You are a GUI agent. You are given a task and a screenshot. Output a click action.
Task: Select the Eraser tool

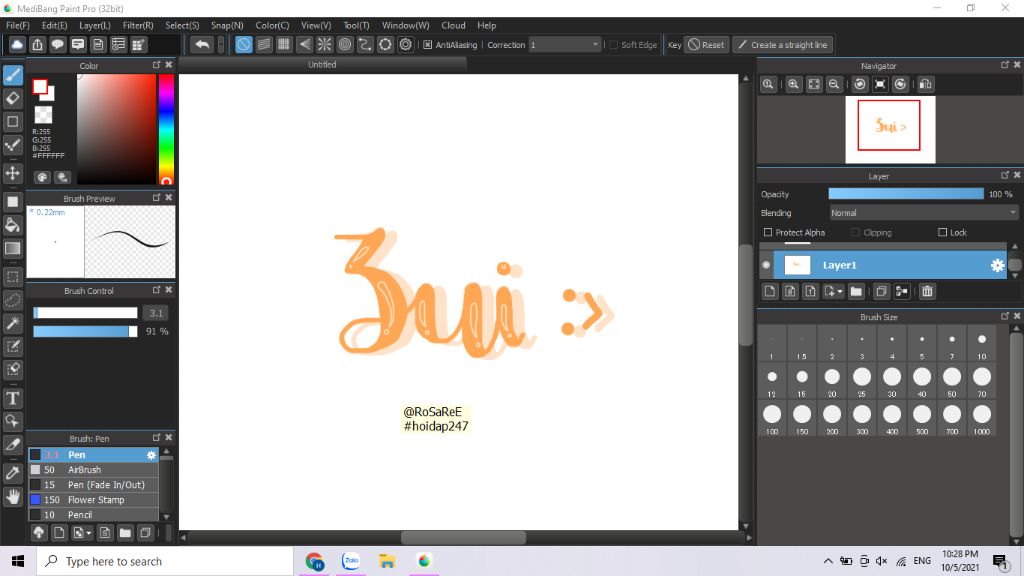coord(13,99)
